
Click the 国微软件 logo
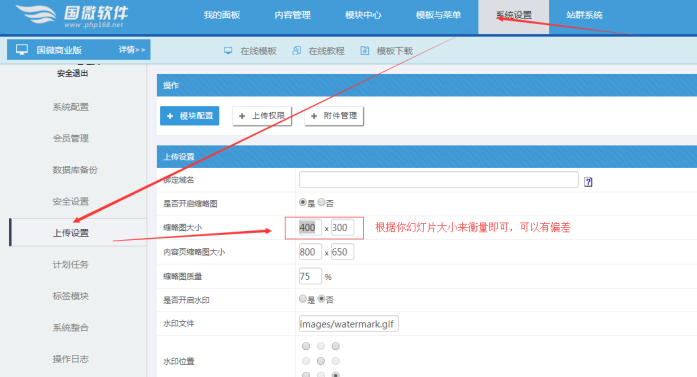tap(72, 16)
